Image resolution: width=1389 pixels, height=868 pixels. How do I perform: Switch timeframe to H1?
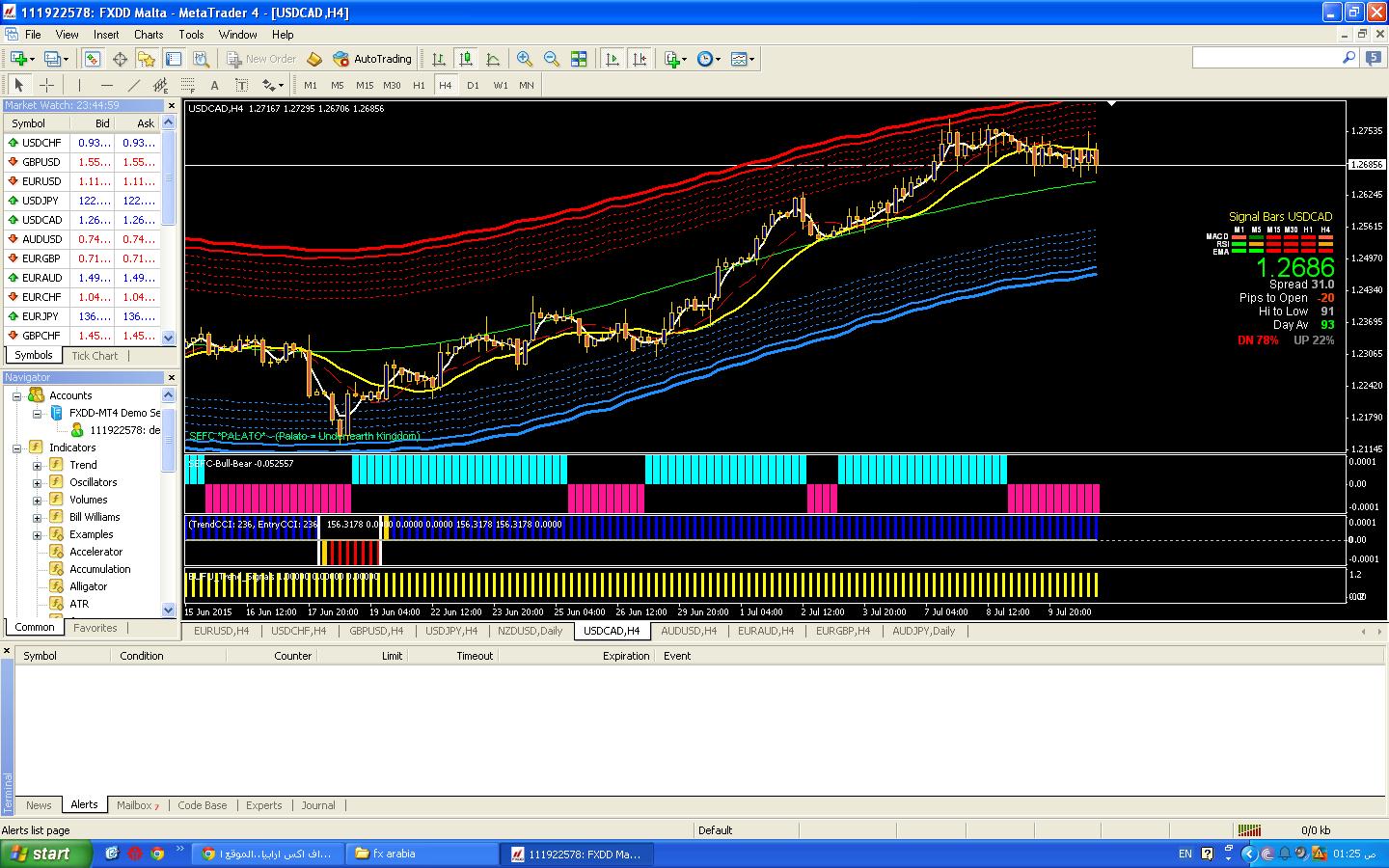click(x=419, y=85)
